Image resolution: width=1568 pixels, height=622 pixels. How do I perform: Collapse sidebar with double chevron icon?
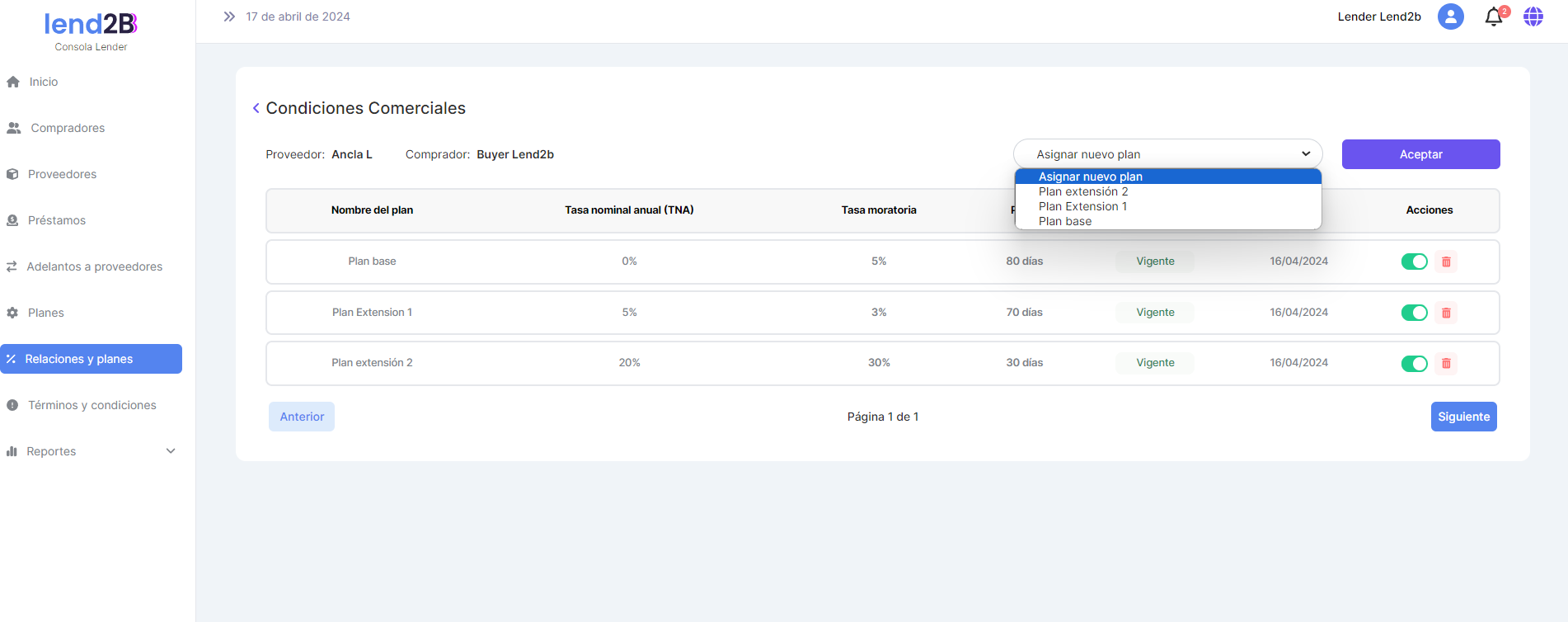coord(229,16)
